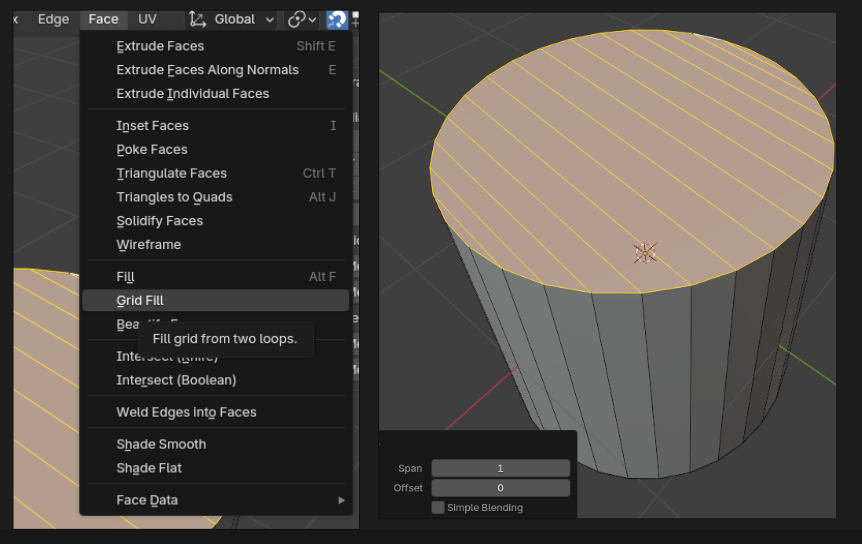Viewport: 862px width, 544px height.
Task: Click the Face menu header
Action: click(x=103, y=19)
